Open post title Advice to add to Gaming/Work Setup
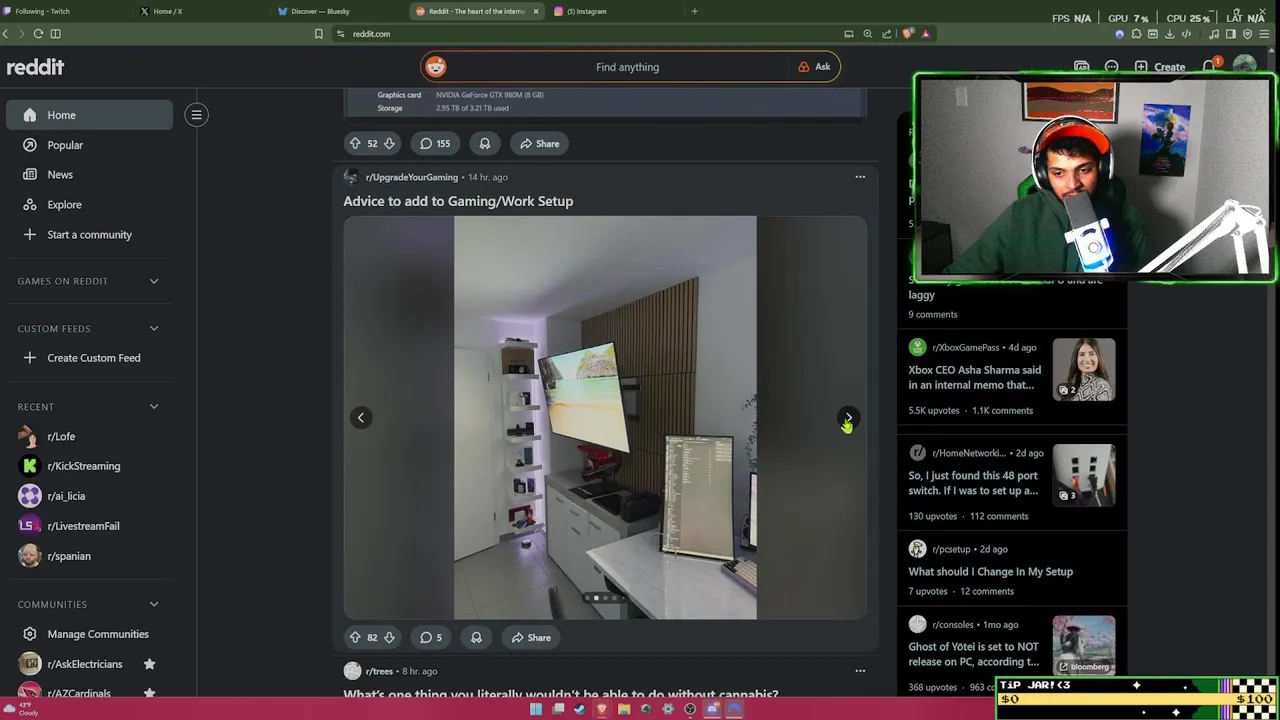The height and width of the screenshot is (720, 1280). point(458,201)
